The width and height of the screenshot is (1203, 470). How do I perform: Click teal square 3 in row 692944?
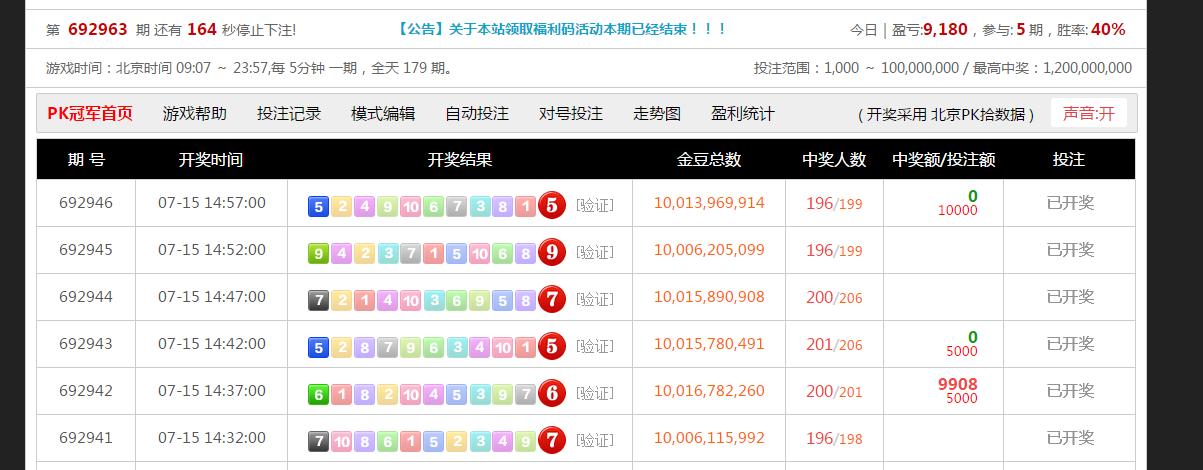[x=433, y=299]
